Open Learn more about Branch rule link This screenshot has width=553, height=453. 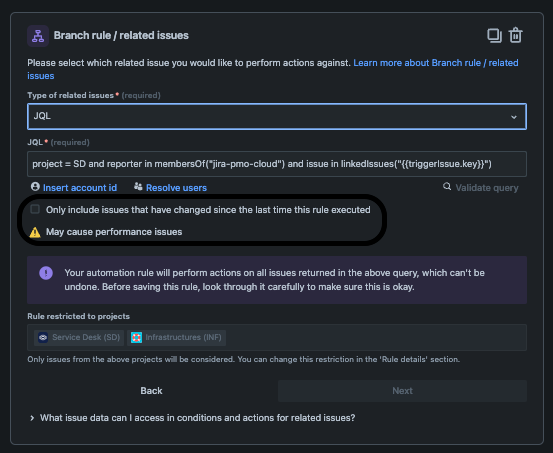tap(273, 69)
